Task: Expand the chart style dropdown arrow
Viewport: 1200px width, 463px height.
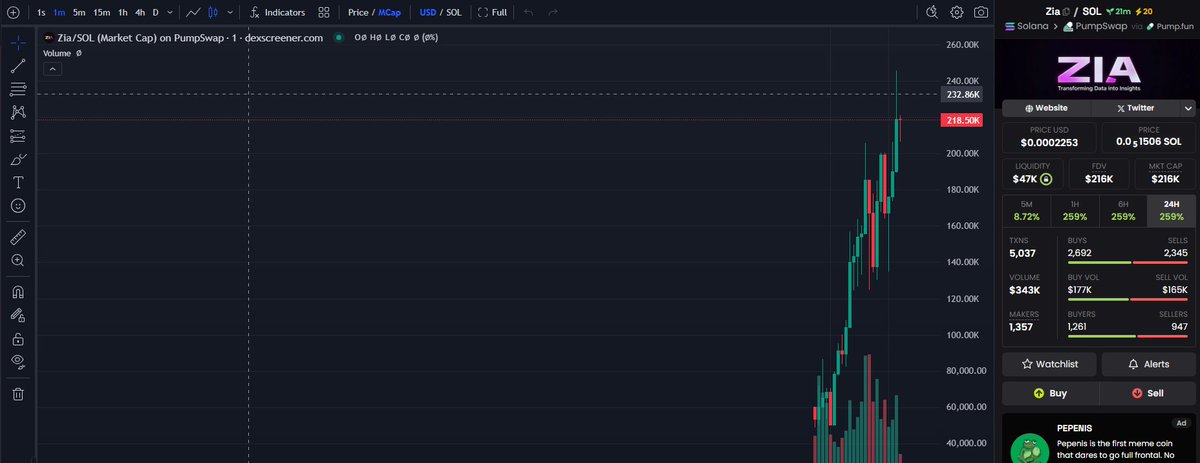Action: [x=229, y=13]
